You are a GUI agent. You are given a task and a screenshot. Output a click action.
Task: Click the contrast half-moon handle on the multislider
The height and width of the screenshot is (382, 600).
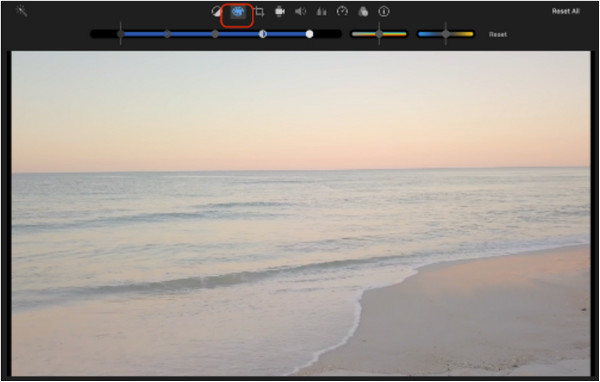262,34
